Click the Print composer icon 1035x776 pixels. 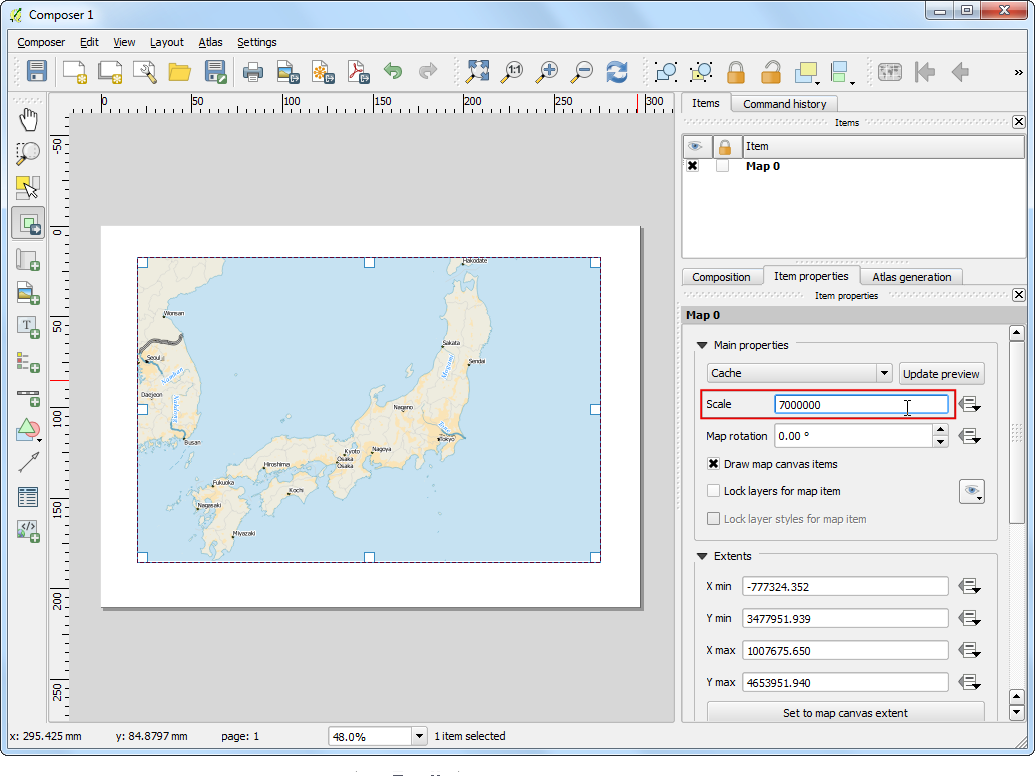(252, 72)
